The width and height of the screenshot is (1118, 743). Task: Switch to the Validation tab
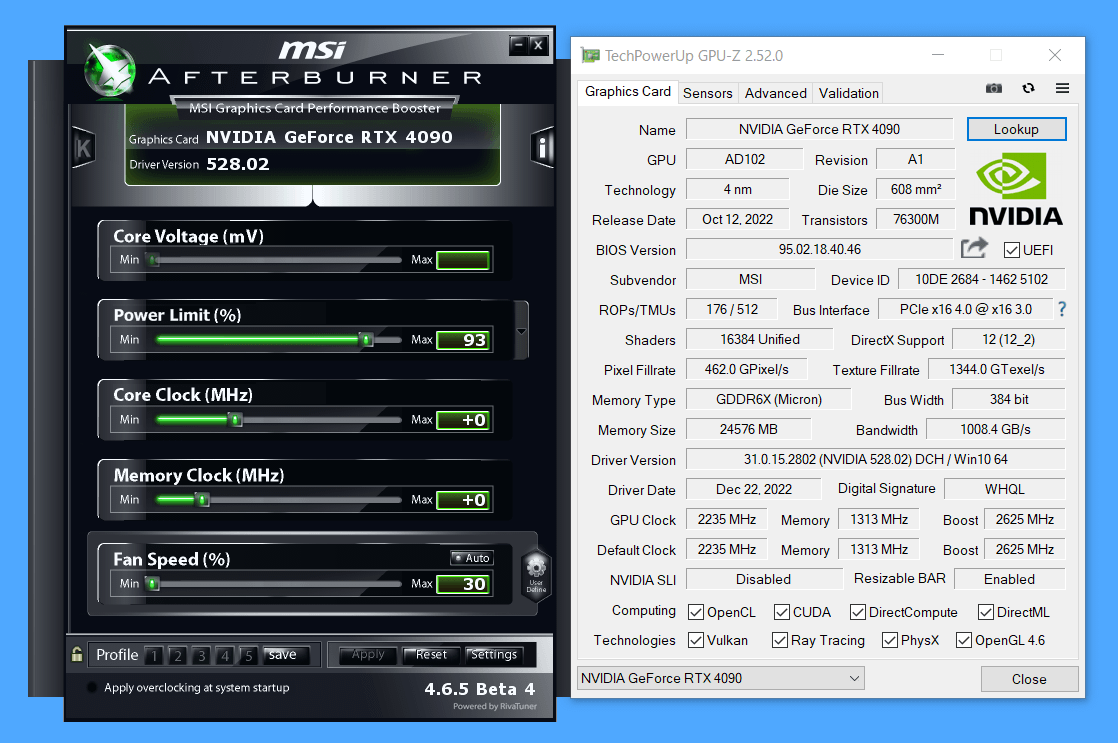848,93
